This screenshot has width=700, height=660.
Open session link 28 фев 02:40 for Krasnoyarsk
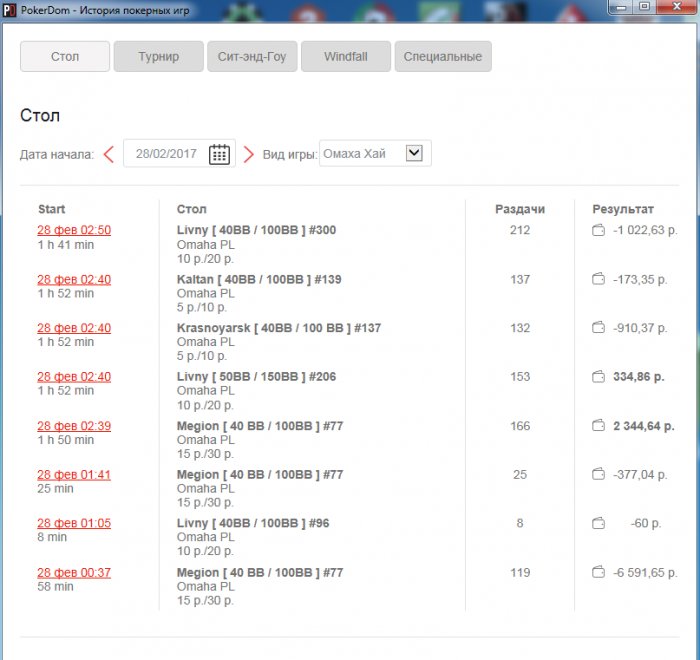coord(74,328)
